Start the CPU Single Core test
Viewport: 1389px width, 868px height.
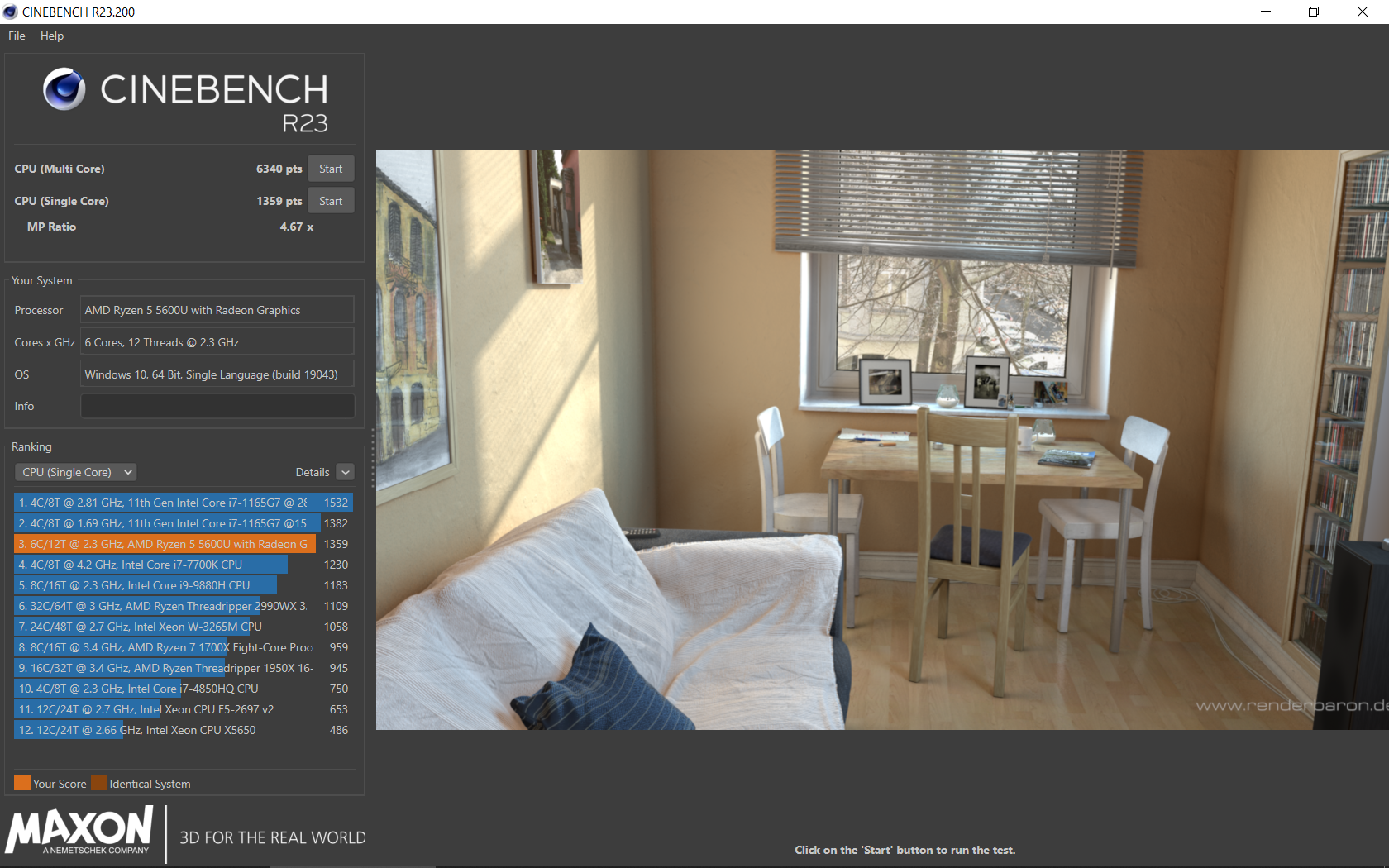(x=331, y=201)
